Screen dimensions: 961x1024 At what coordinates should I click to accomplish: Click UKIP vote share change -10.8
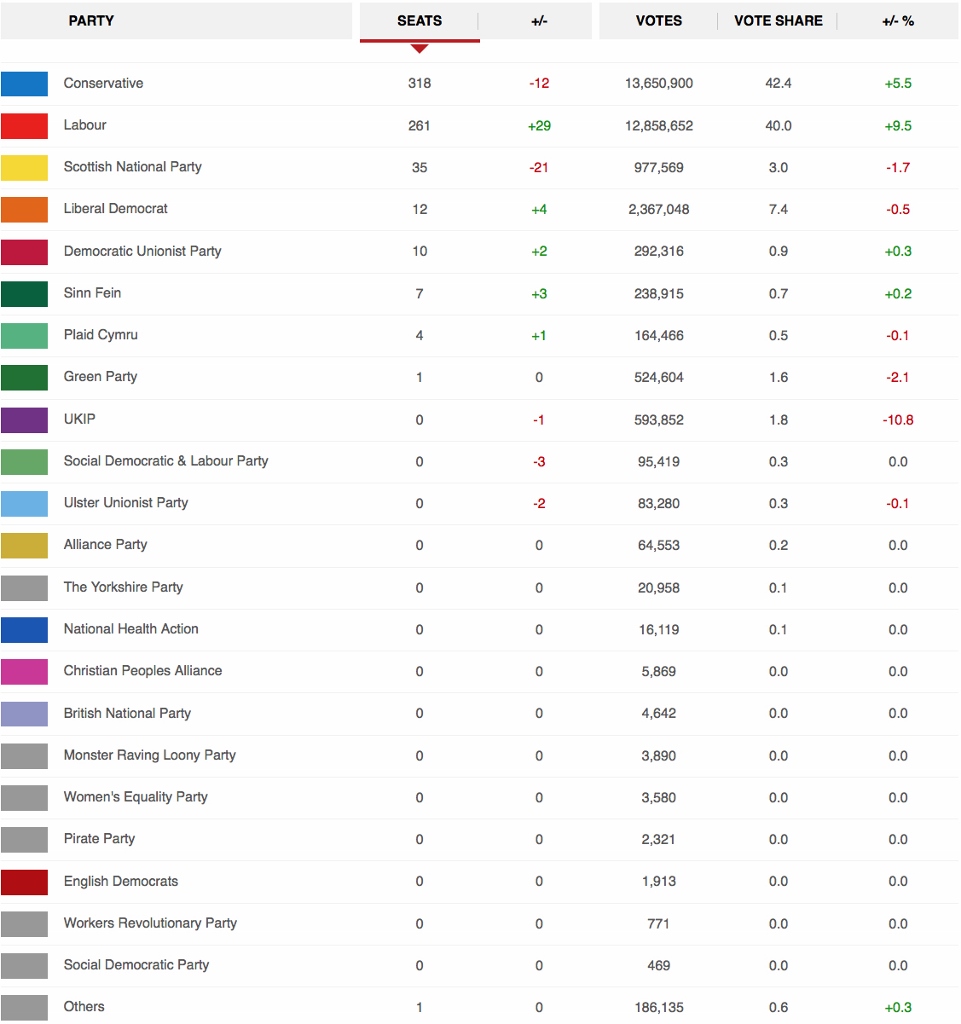click(898, 420)
